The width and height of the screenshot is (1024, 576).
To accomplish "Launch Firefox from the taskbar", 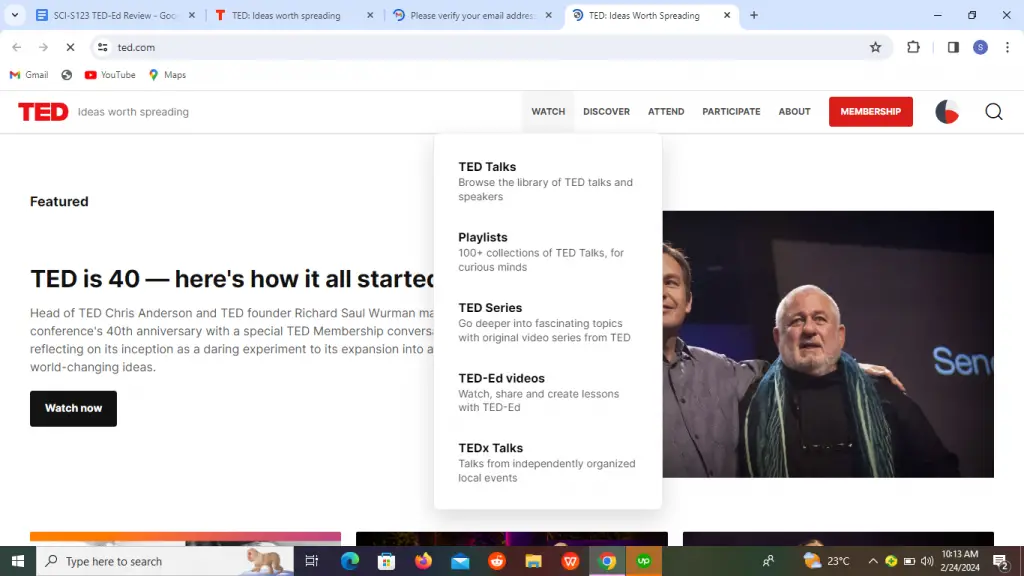I will pyautogui.click(x=423, y=561).
